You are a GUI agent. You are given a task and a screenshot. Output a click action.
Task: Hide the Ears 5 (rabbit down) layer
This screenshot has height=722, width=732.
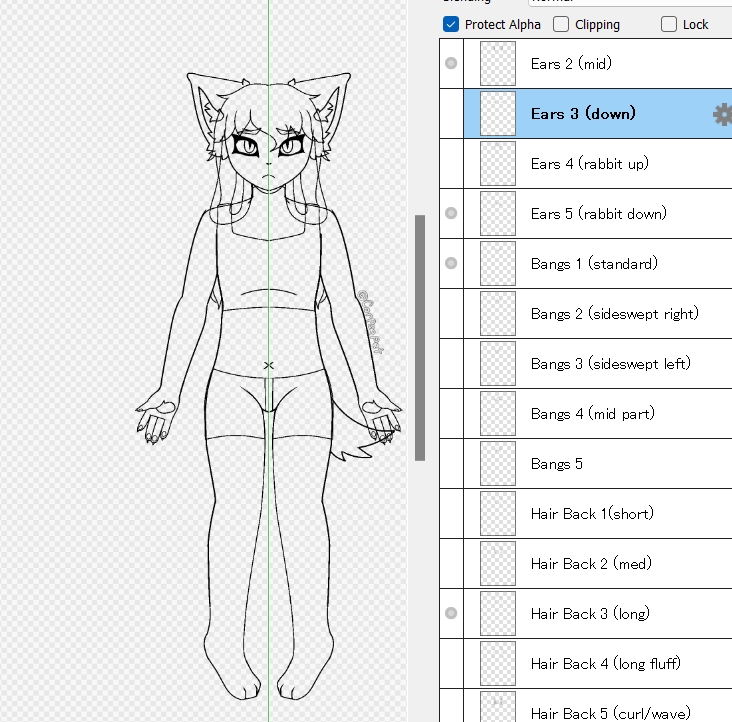pyautogui.click(x=451, y=213)
